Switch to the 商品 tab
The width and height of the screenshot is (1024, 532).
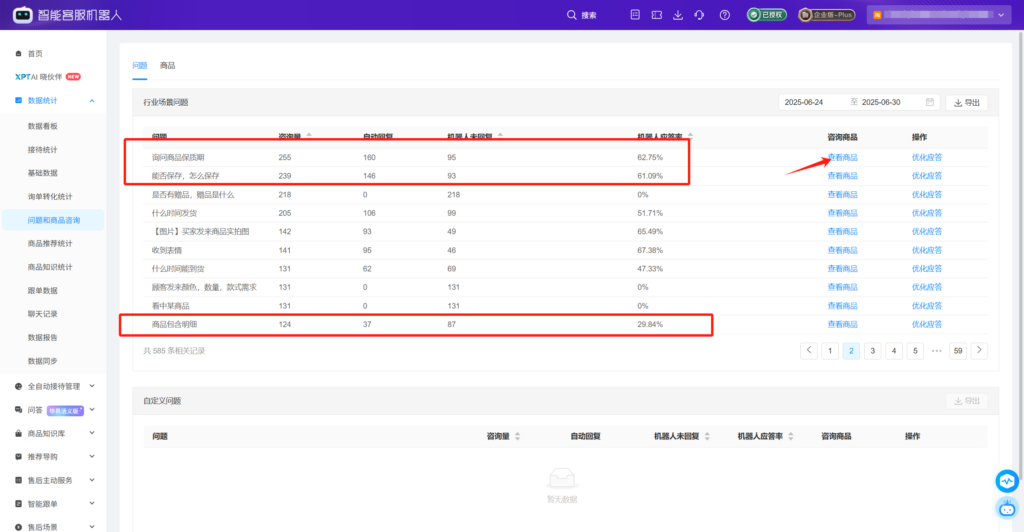167,65
